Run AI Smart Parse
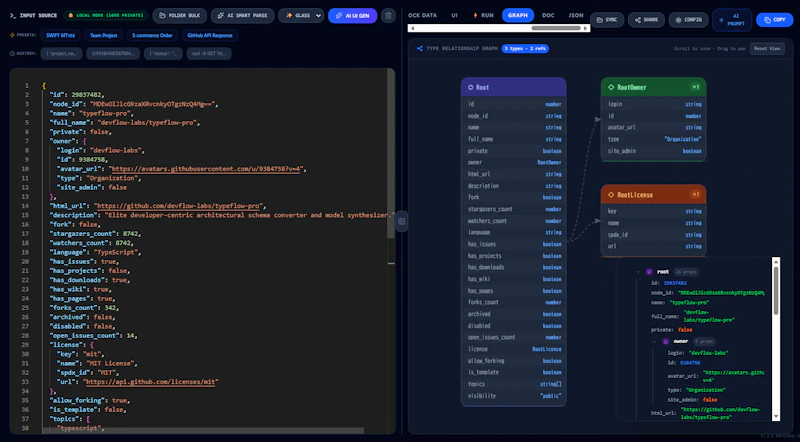This screenshot has height=442, width=800. point(242,16)
